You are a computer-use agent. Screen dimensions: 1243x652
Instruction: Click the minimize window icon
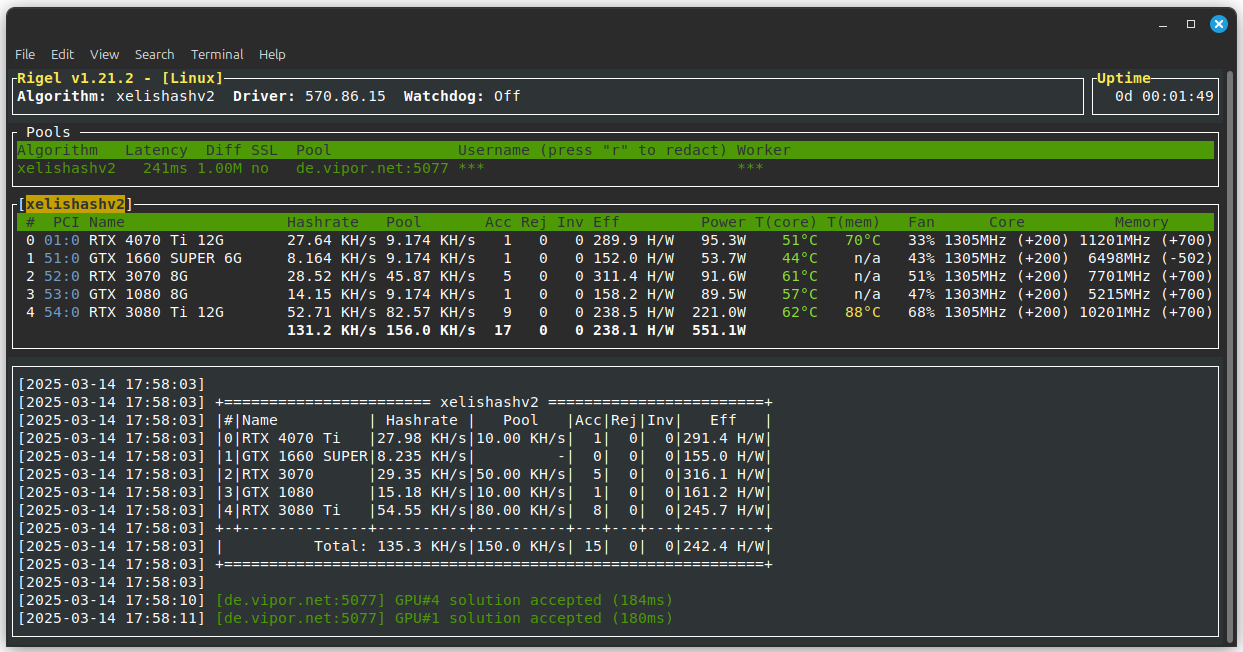(x=1161, y=24)
